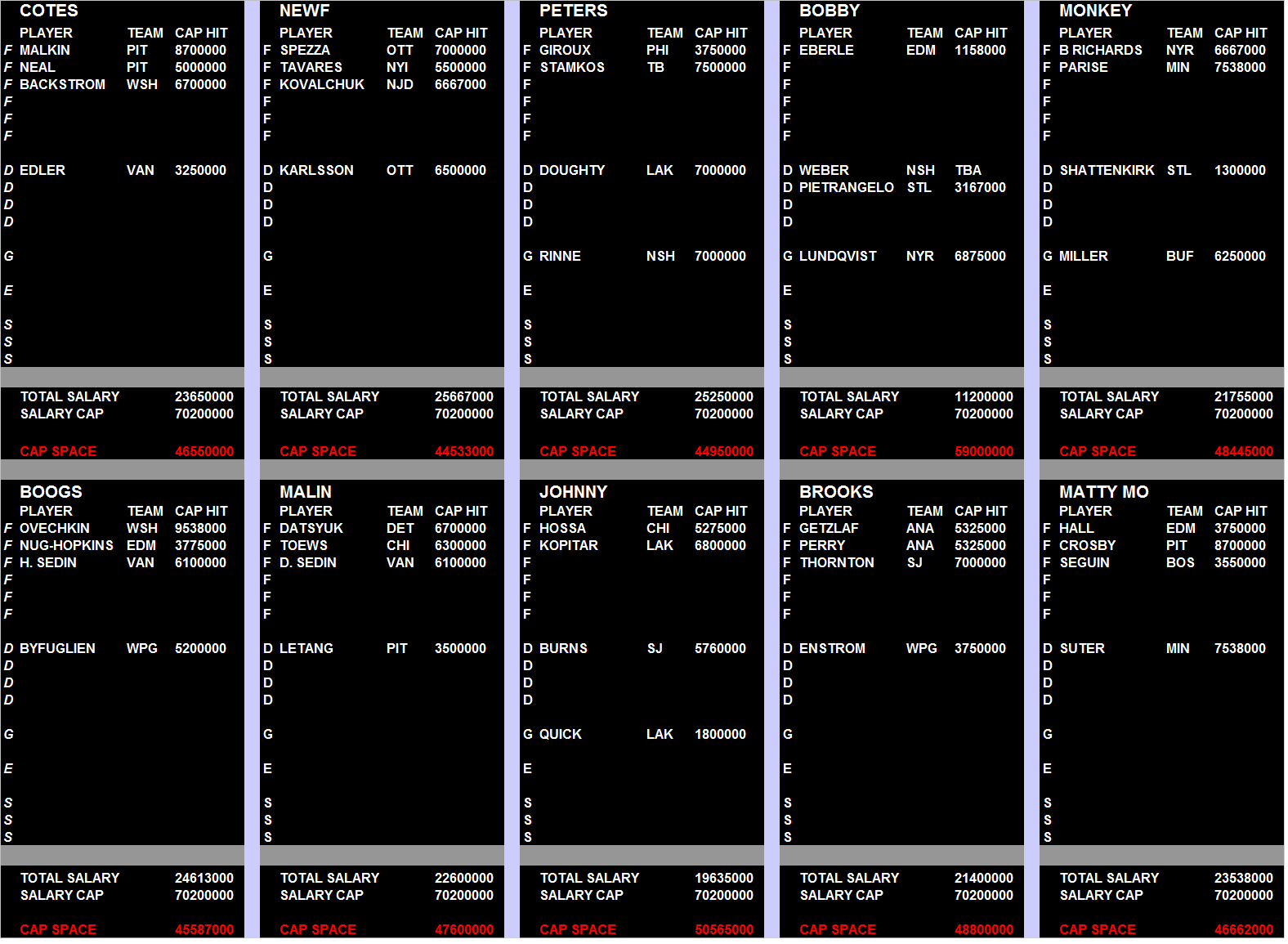Image resolution: width=1288 pixels, height=944 pixels.
Task: Select MONKEY cap space 48445000
Action: pyautogui.click(x=1243, y=451)
